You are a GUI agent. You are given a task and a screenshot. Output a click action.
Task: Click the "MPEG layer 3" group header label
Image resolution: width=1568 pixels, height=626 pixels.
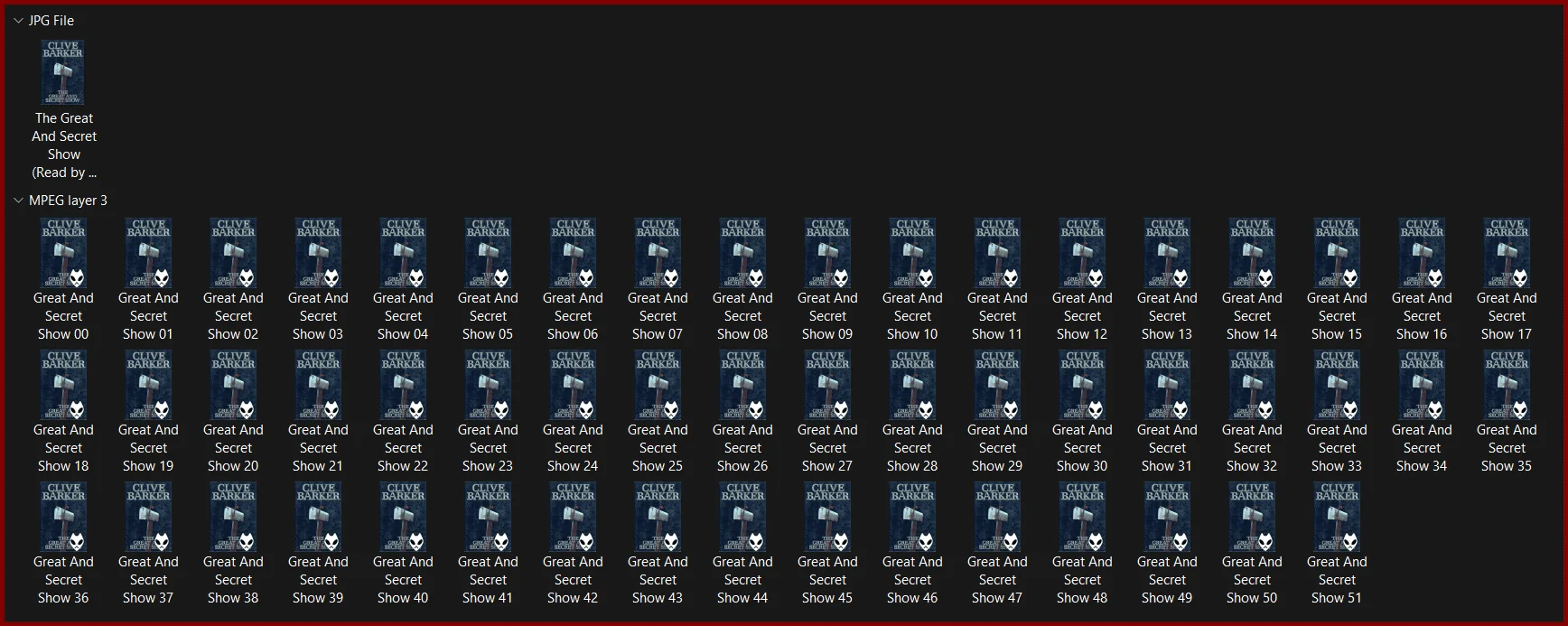pos(68,201)
